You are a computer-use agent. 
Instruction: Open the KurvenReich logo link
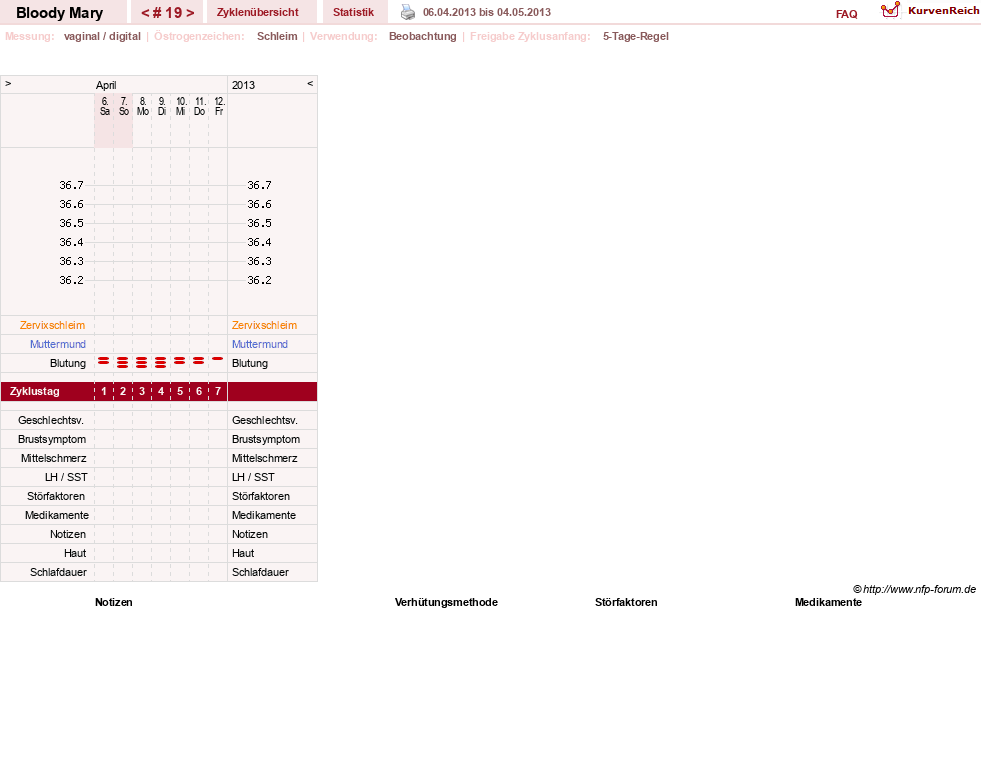930,11
